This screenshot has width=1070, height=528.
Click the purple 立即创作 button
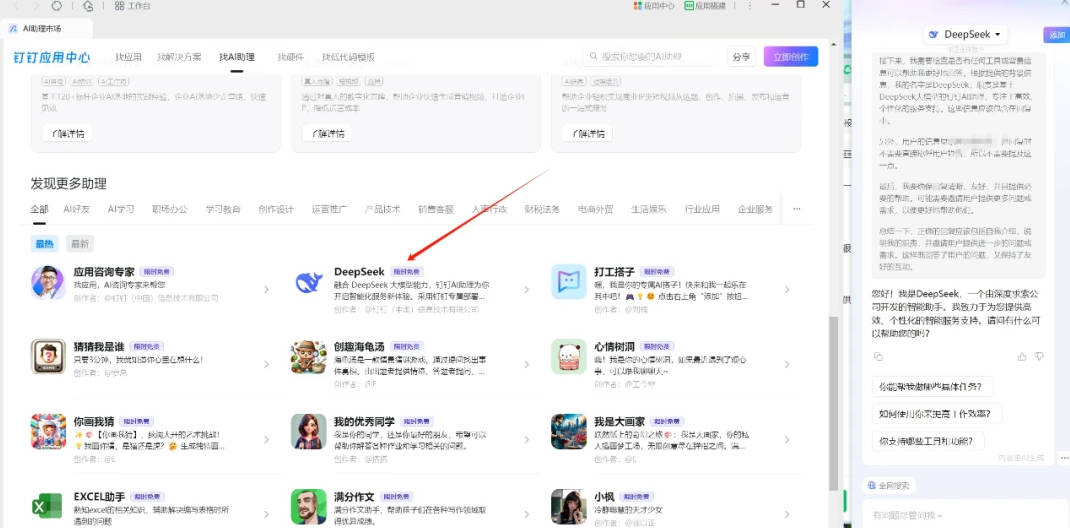(791, 57)
